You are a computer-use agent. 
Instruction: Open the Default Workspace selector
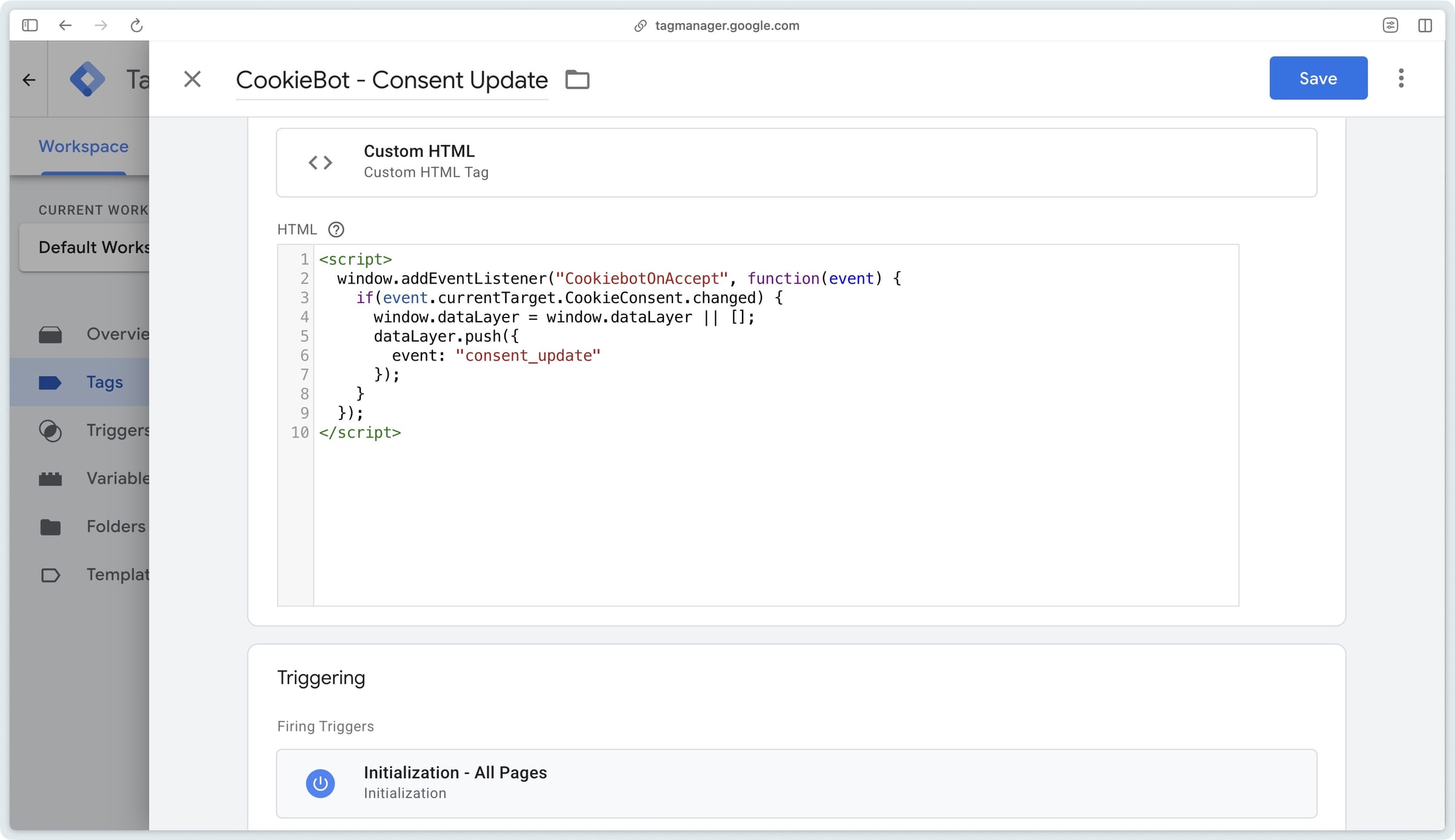pyautogui.click(x=84, y=247)
